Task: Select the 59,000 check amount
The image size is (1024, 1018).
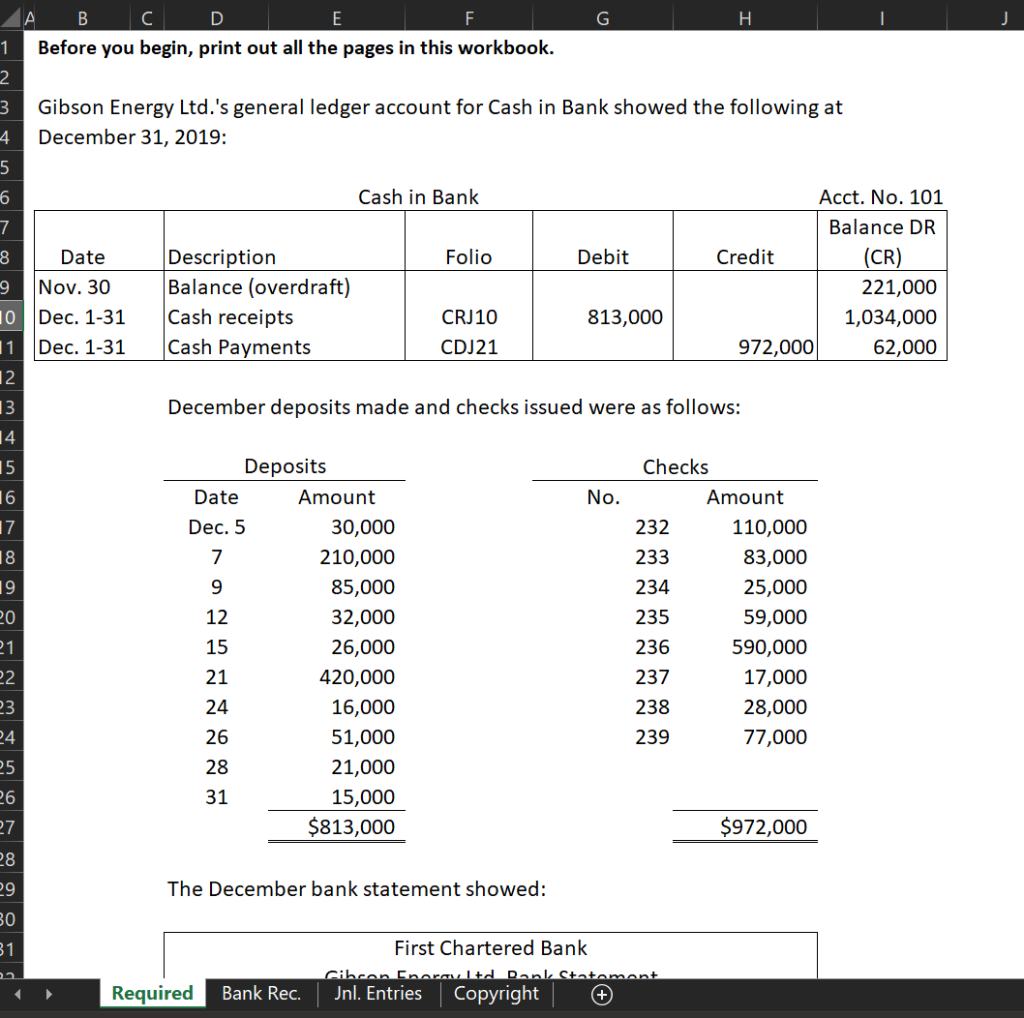Action: (x=744, y=617)
